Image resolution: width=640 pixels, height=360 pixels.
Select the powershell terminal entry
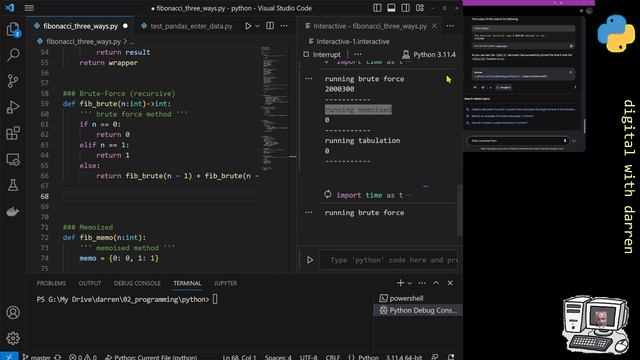click(418, 298)
